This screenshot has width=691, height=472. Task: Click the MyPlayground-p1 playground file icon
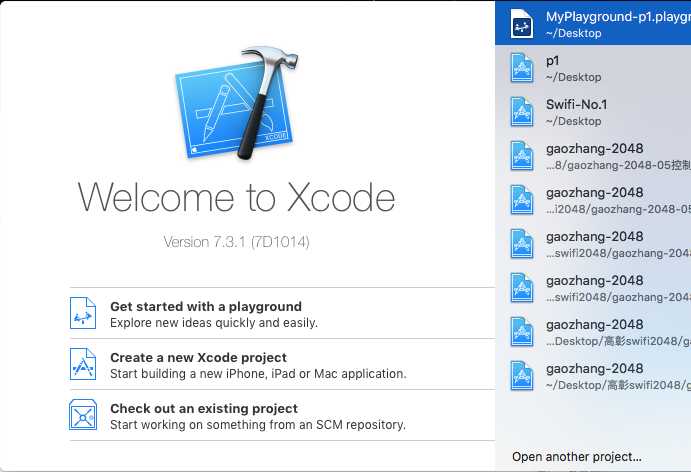pyautogui.click(x=522, y=24)
